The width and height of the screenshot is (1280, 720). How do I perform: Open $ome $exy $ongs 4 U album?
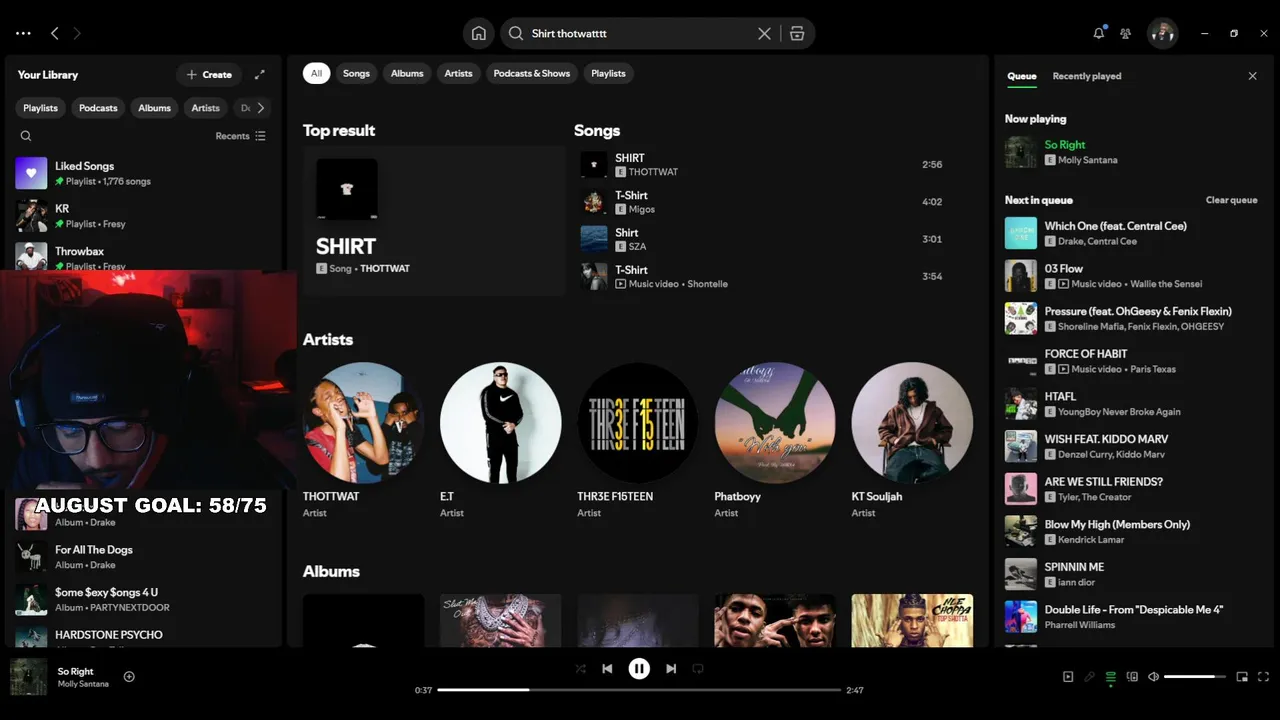tap(143, 599)
